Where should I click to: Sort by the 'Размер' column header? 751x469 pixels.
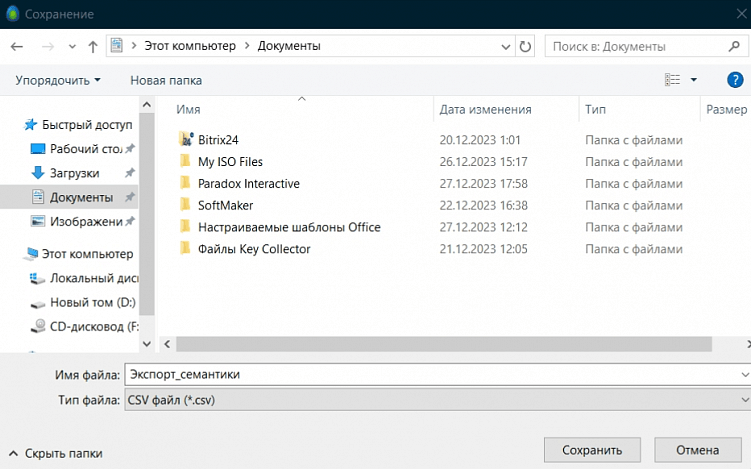[x=726, y=109]
